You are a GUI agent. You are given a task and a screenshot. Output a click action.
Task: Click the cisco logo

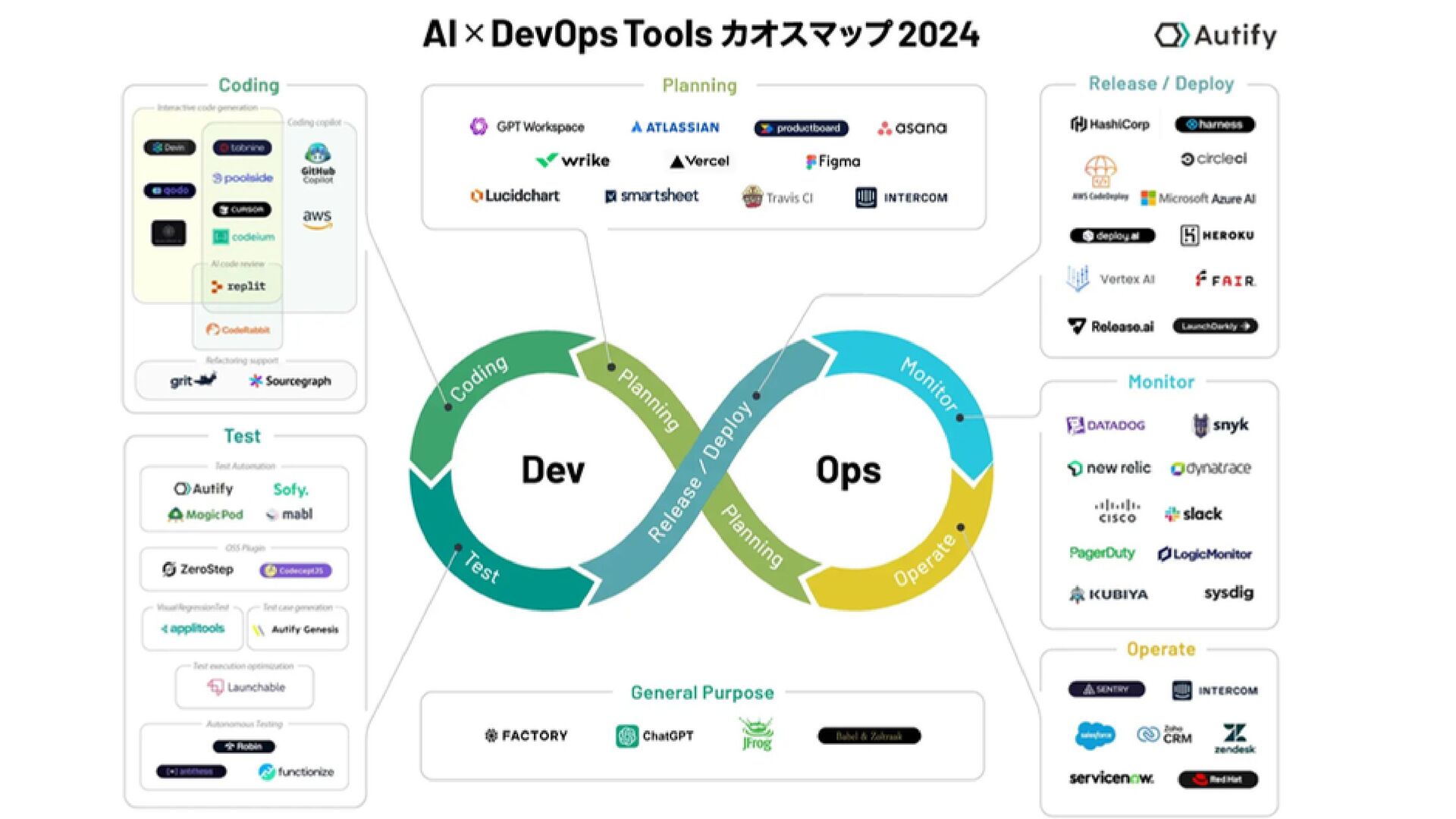(x=1117, y=511)
